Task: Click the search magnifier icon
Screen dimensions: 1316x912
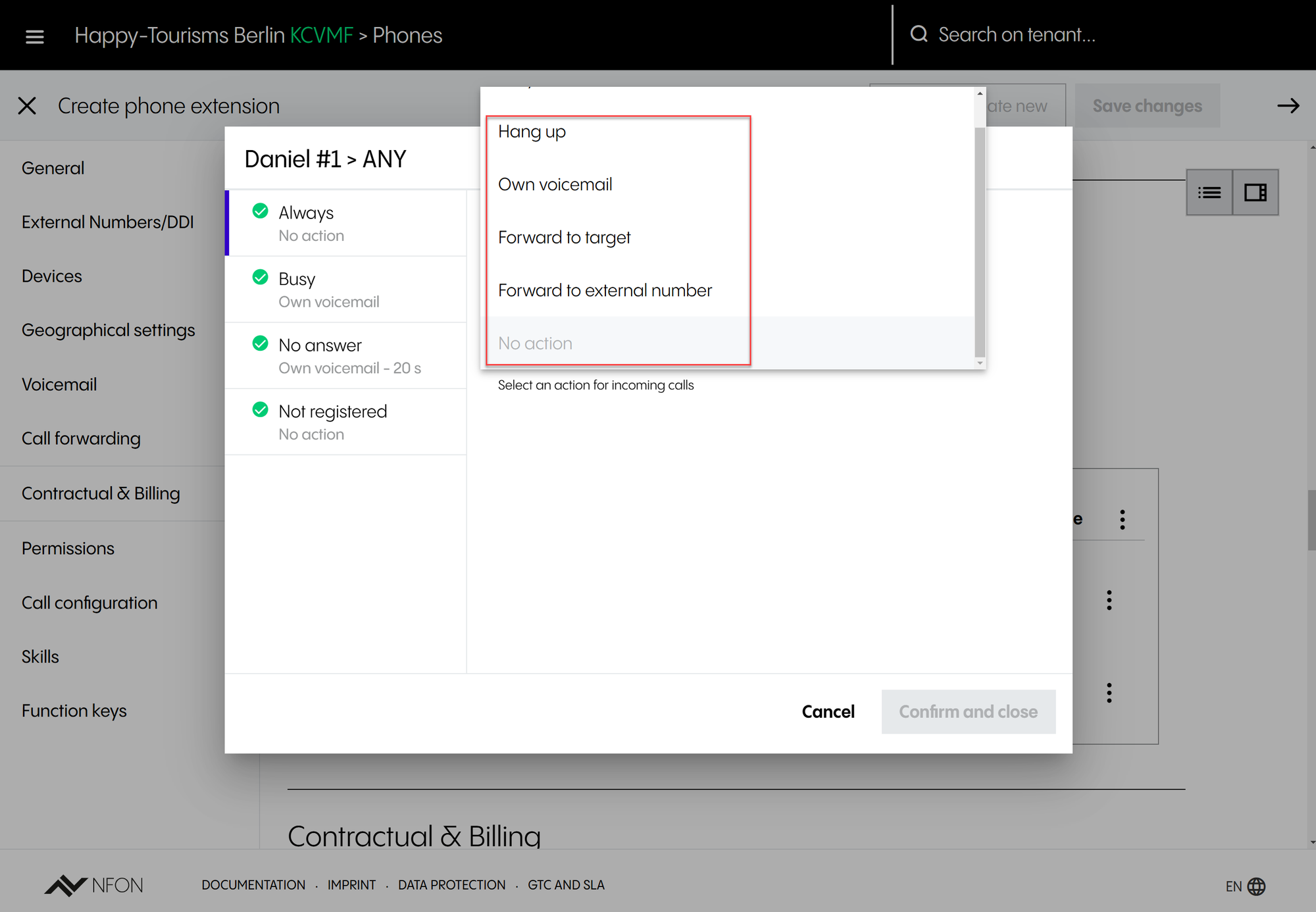Action: pyautogui.click(x=919, y=34)
